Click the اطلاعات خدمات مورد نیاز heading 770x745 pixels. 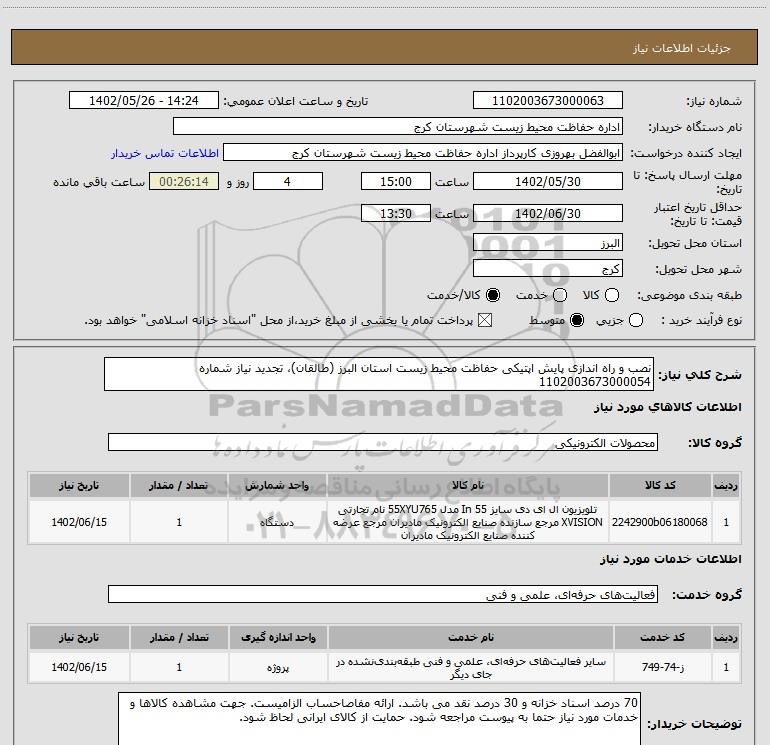pos(670,559)
